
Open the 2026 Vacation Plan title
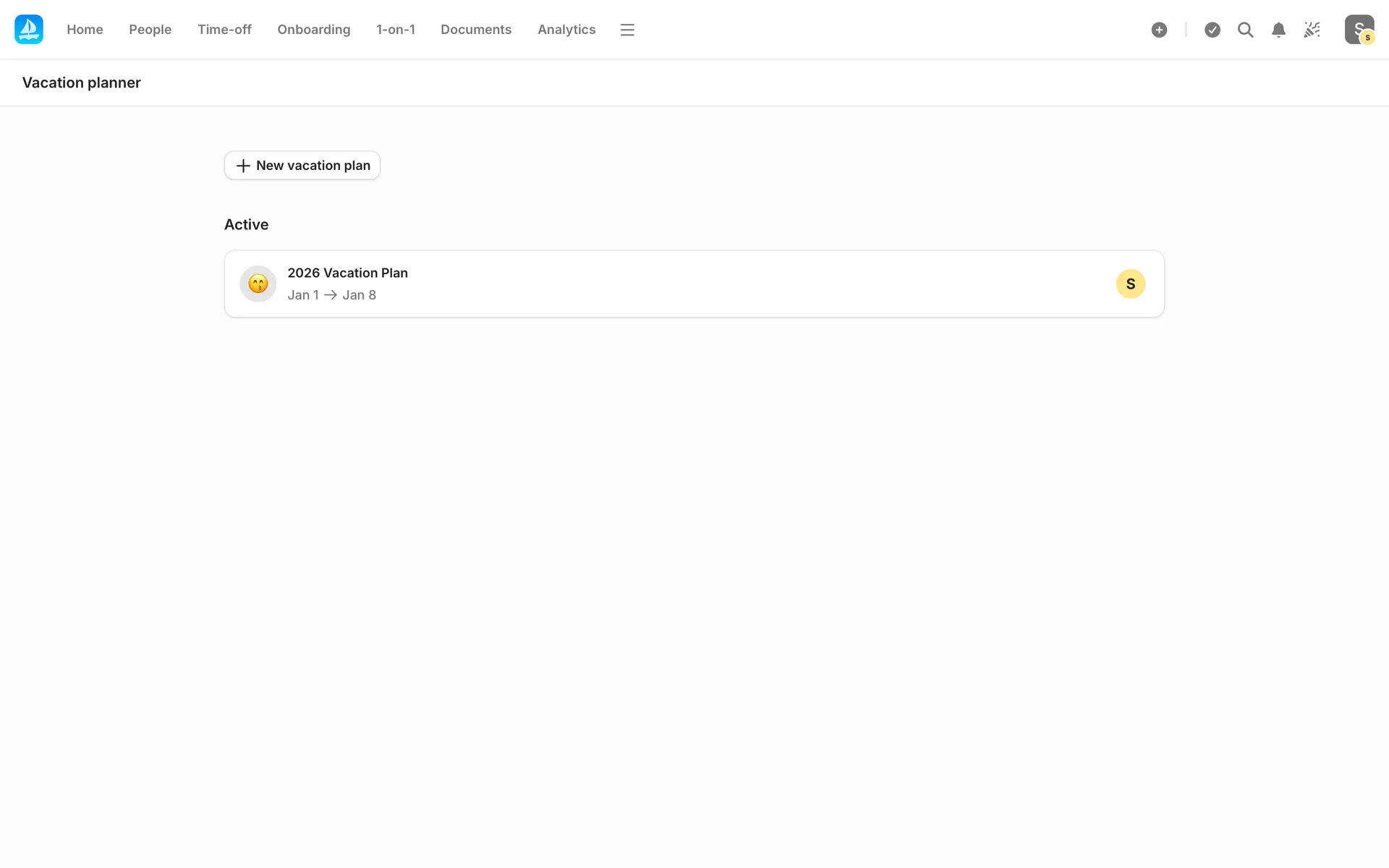pos(347,273)
